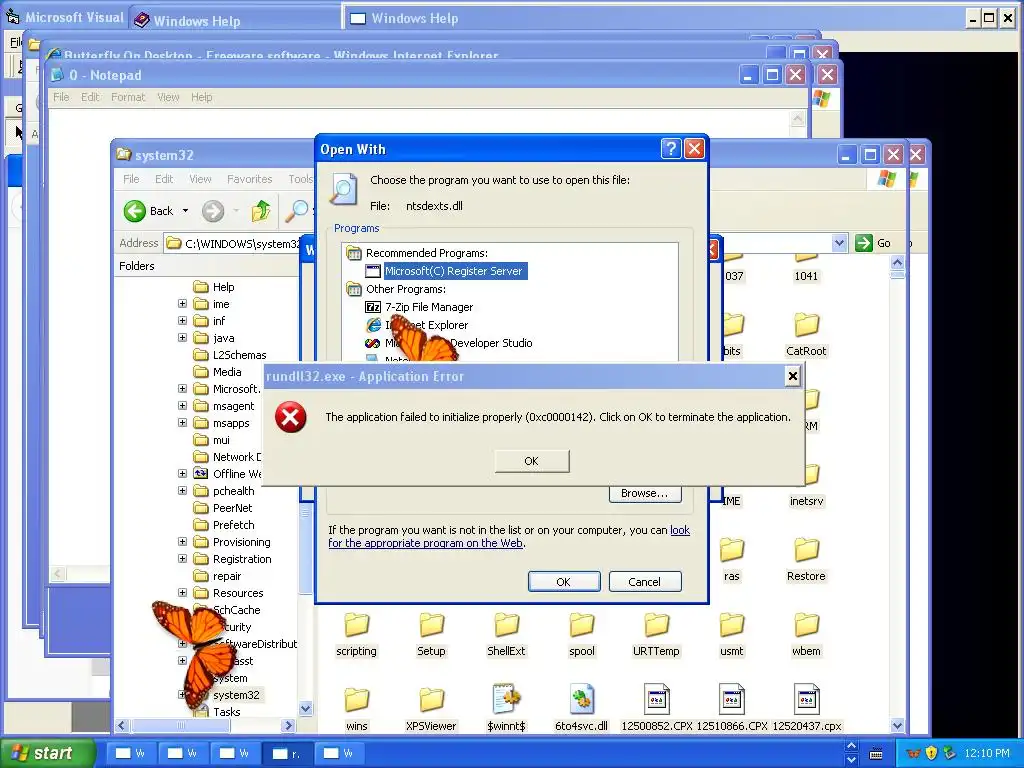Click the 6to4svc.dll file icon

click(581, 699)
